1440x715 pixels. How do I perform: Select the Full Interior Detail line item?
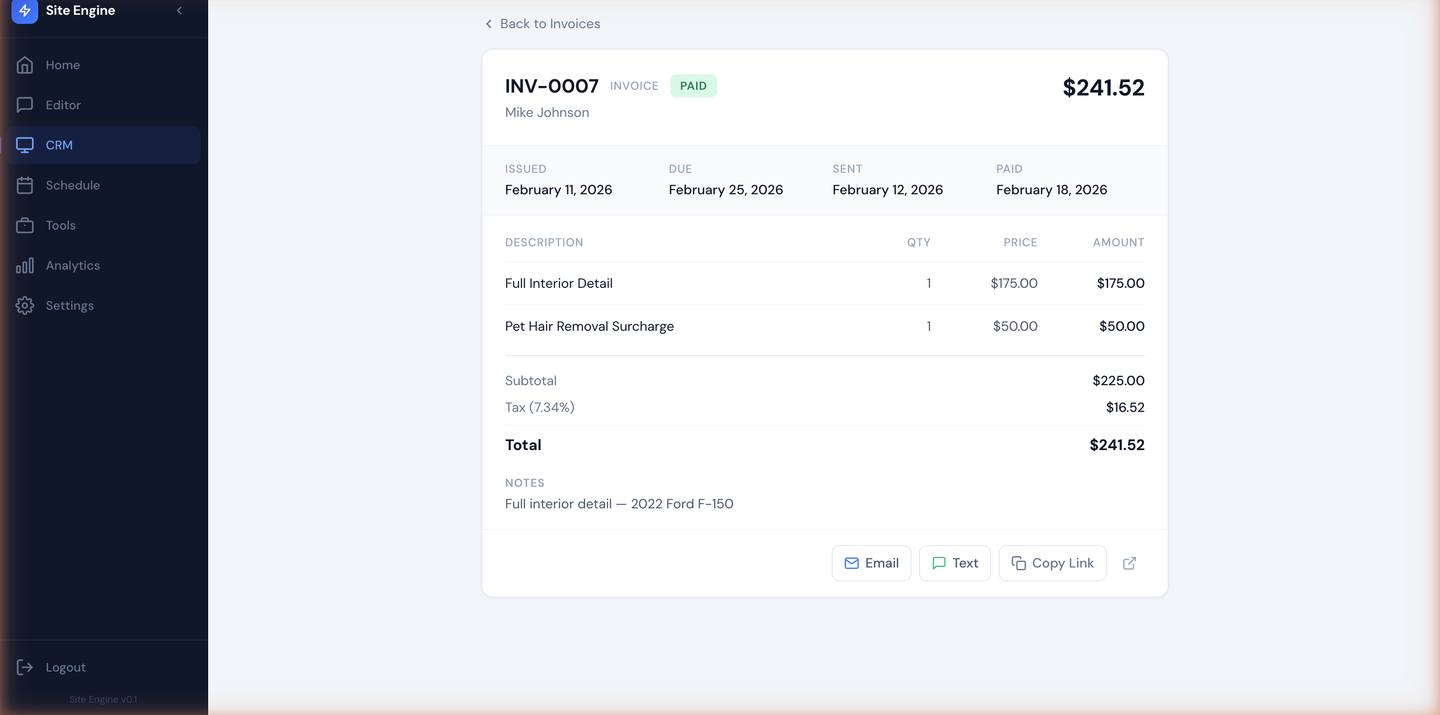pos(558,283)
